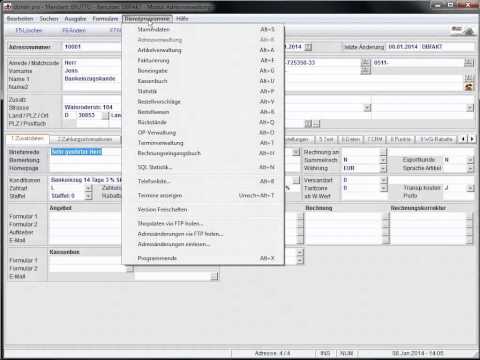
Task: Switch to the 7 CRM tab
Action: click(x=375, y=139)
